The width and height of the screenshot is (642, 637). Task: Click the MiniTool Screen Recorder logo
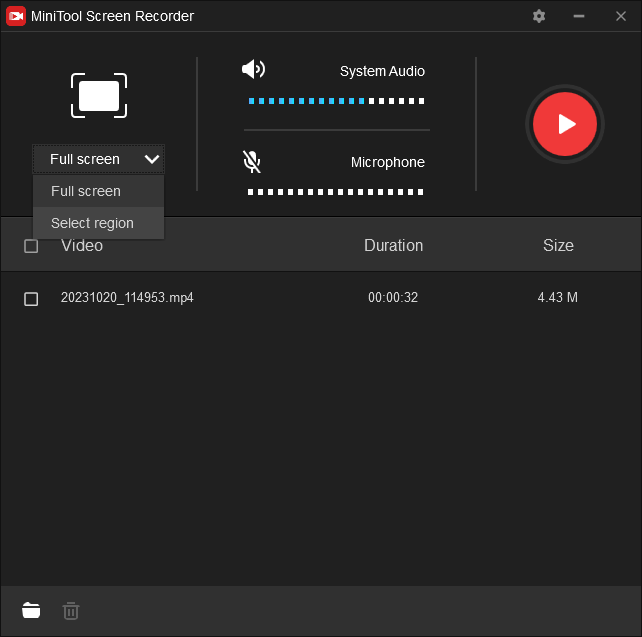pyautogui.click(x=16, y=16)
